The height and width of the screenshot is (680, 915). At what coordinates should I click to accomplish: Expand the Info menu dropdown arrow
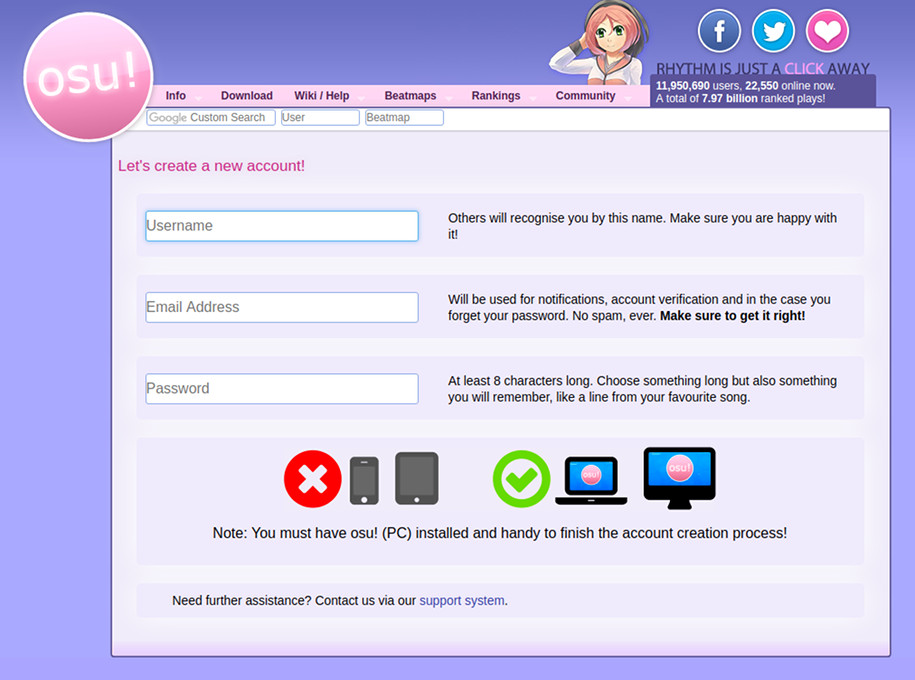pyautogui.click(x=198, y=98)
